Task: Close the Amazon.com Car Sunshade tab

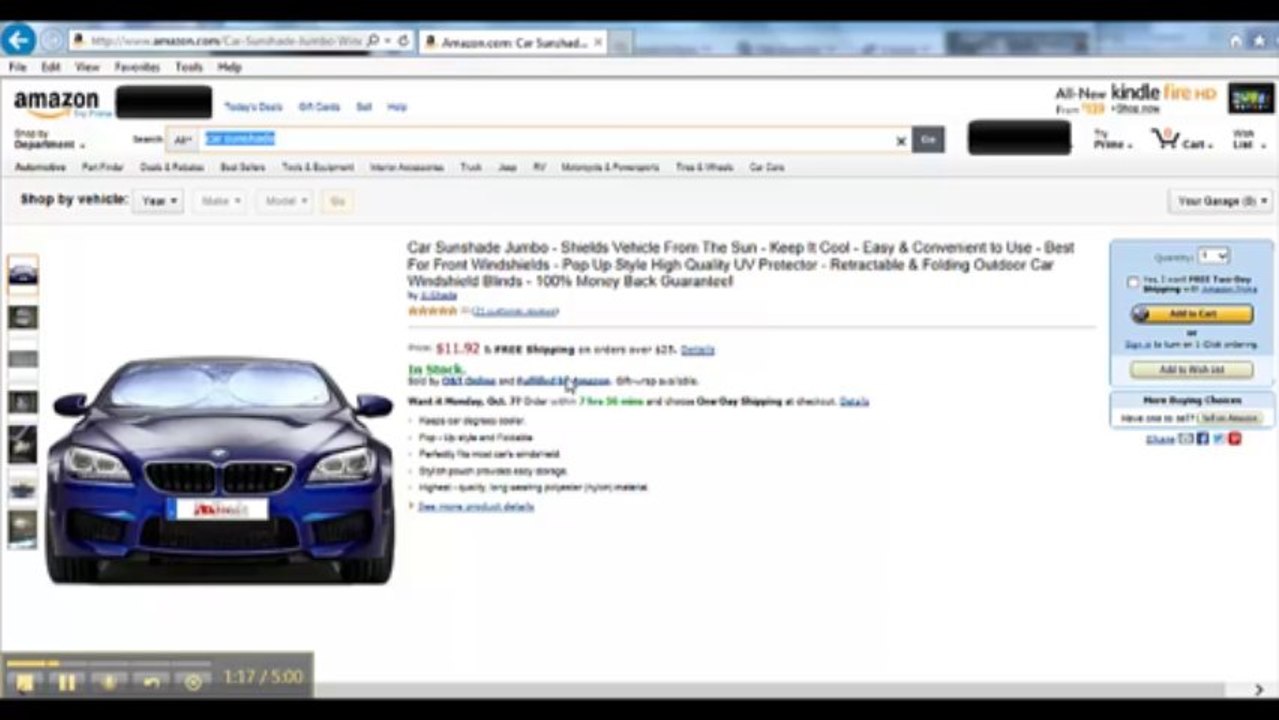Action: [598, 42]
